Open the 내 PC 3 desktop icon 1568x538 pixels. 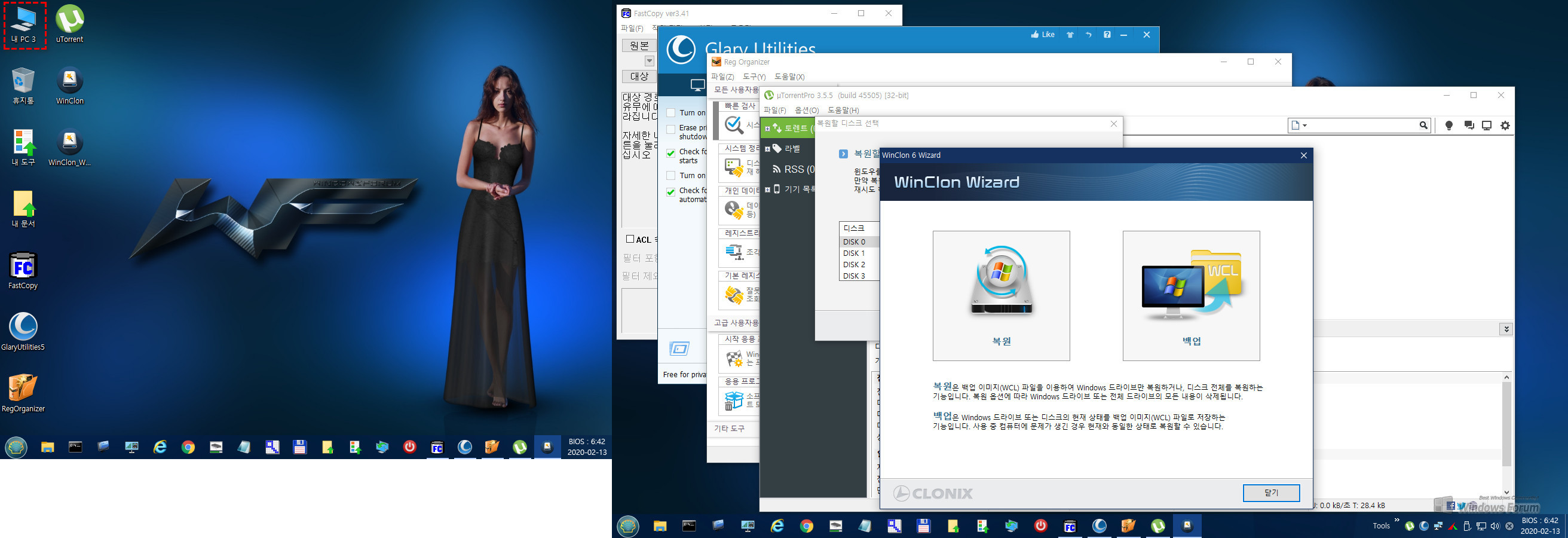24,26
